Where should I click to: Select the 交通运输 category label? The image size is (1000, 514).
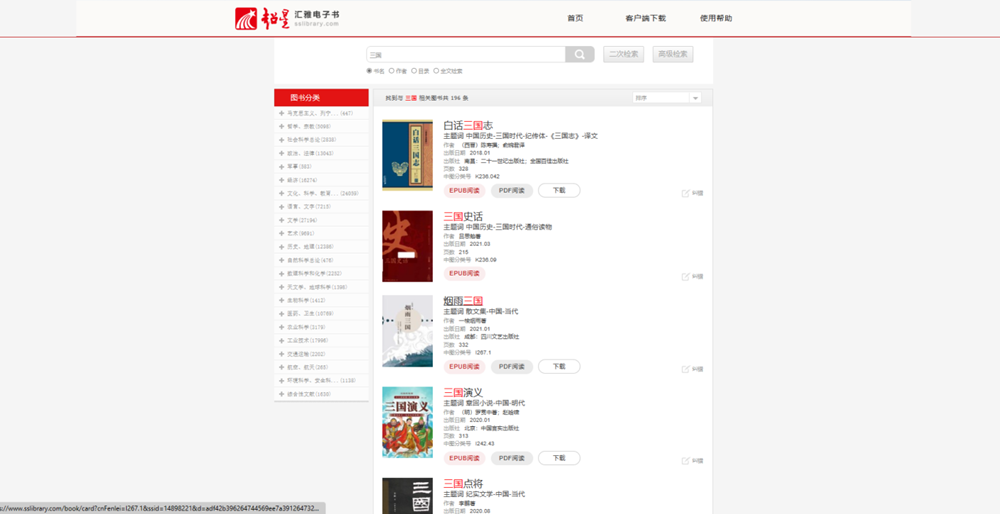coord(306,354)
